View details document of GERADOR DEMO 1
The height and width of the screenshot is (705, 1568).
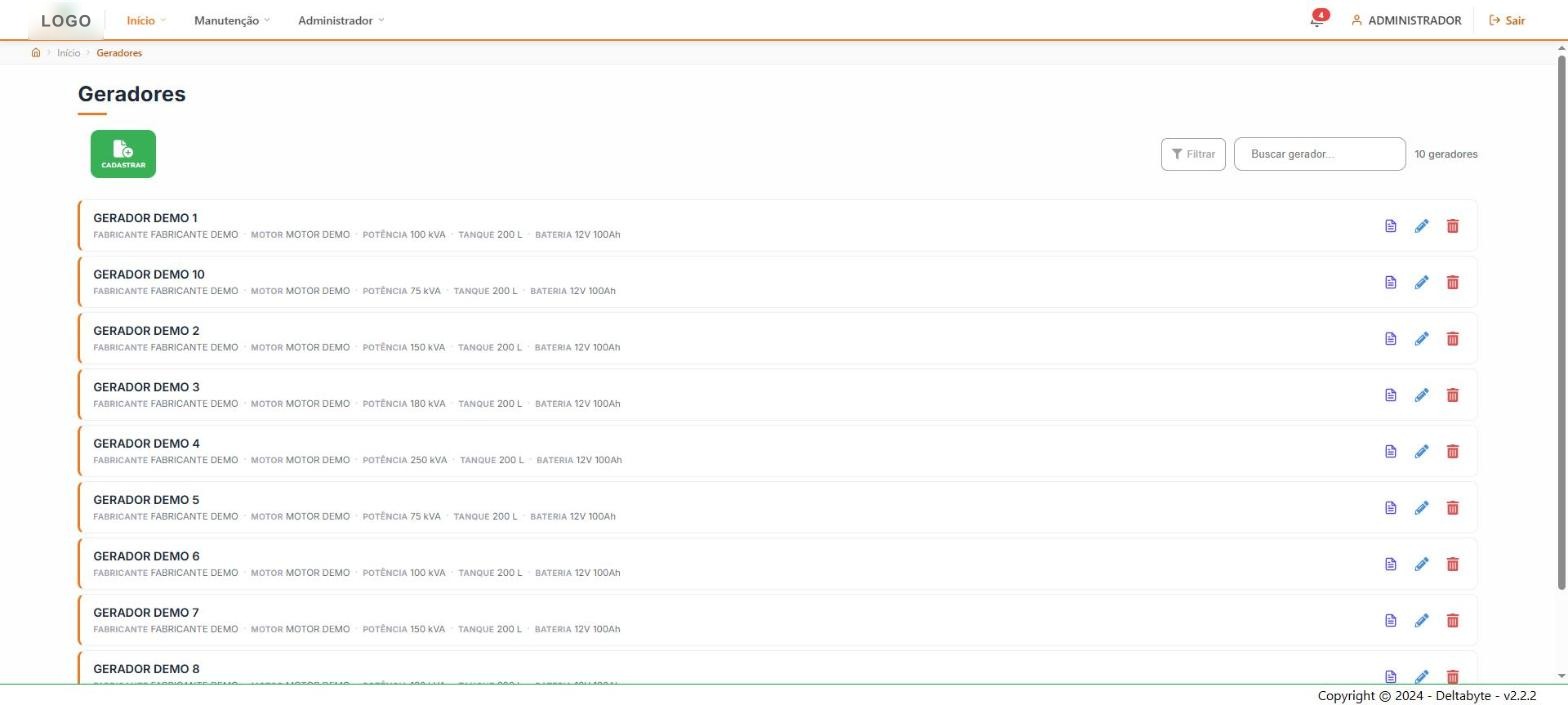[1390, 226]
